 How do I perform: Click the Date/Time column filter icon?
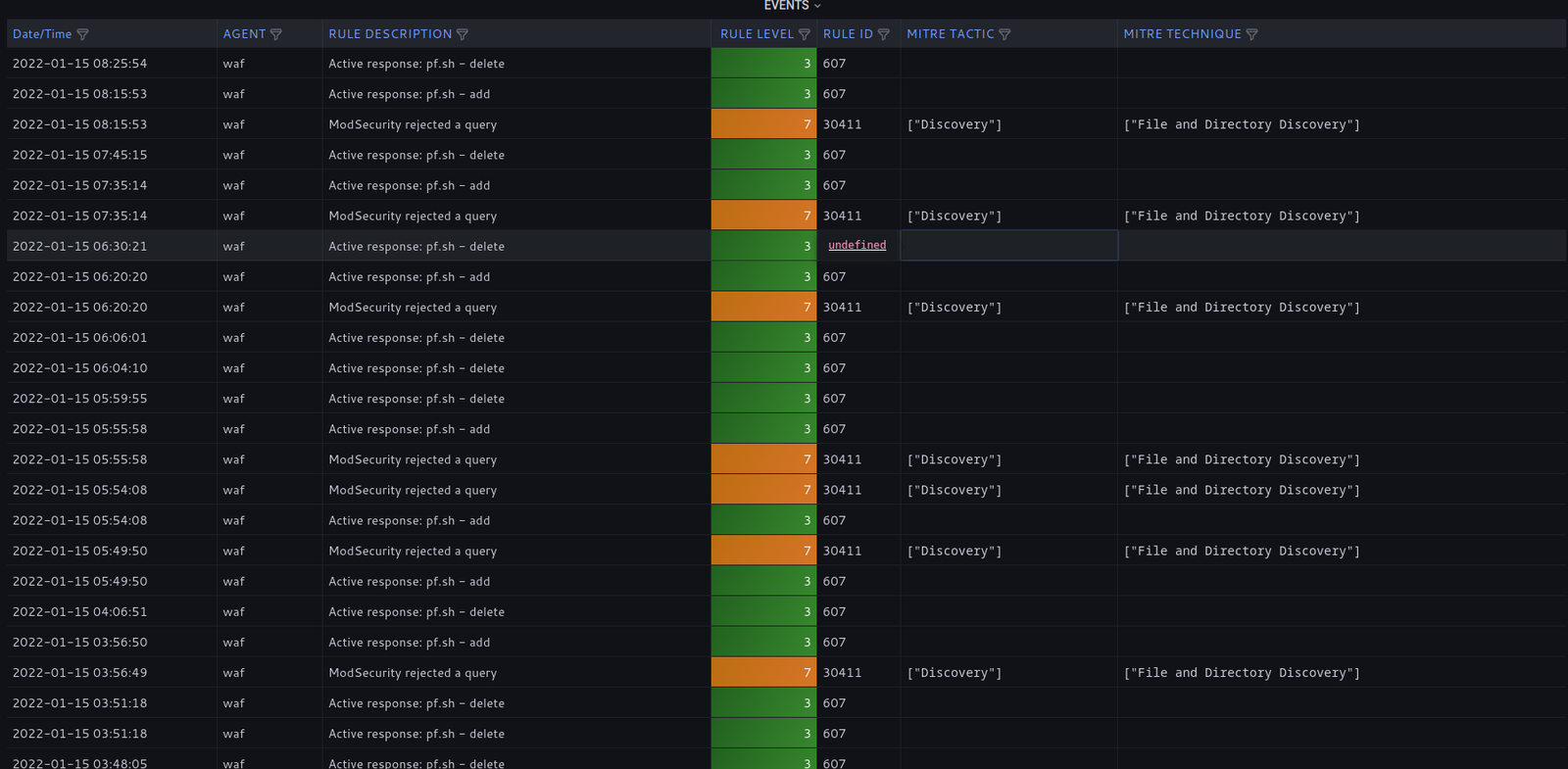pos(82,34)
